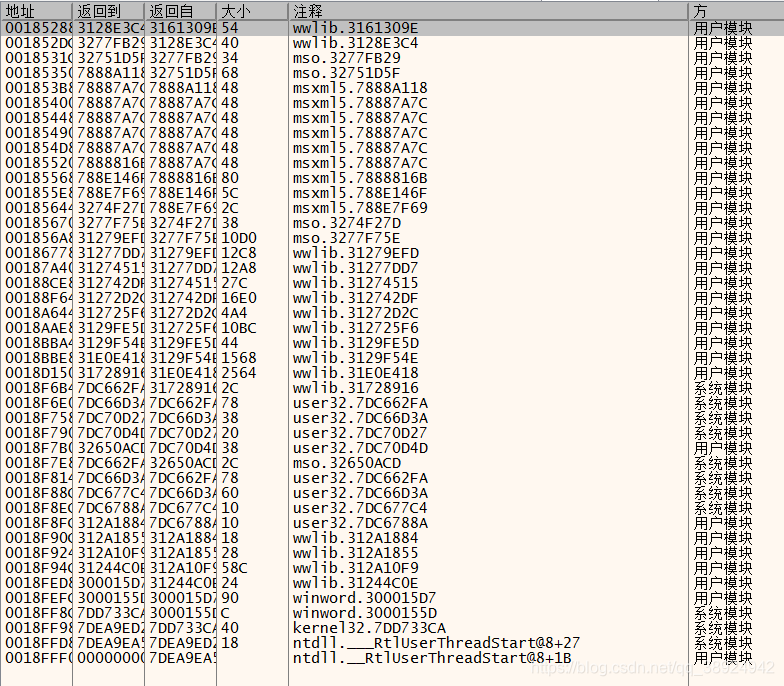The height and width of the screenshot is (686, 784).
Task: Select the wwlib.312A1884 comment entry
Action: coord(355,538)
